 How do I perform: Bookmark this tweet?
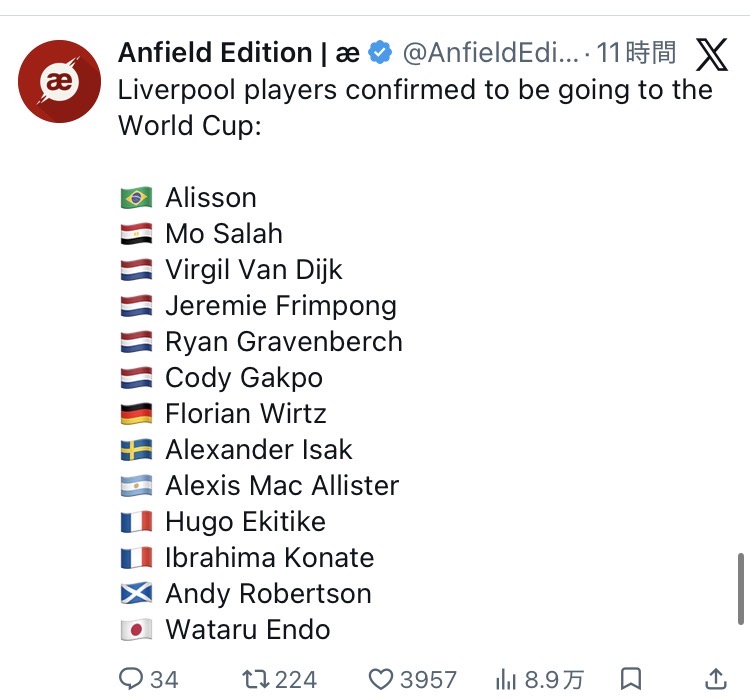[x=631, y=680]
